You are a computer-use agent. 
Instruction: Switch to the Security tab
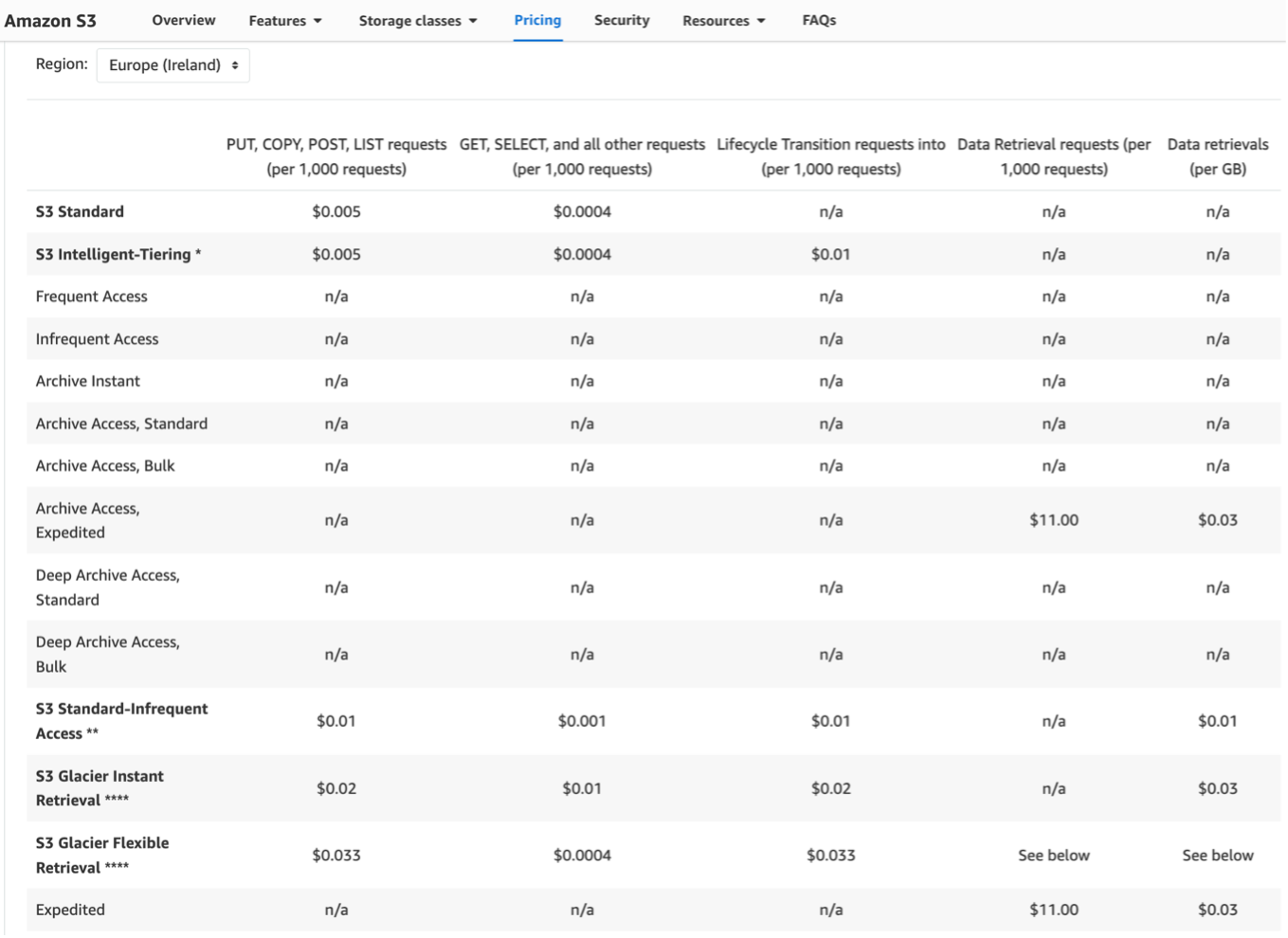[x=622, y=20]
